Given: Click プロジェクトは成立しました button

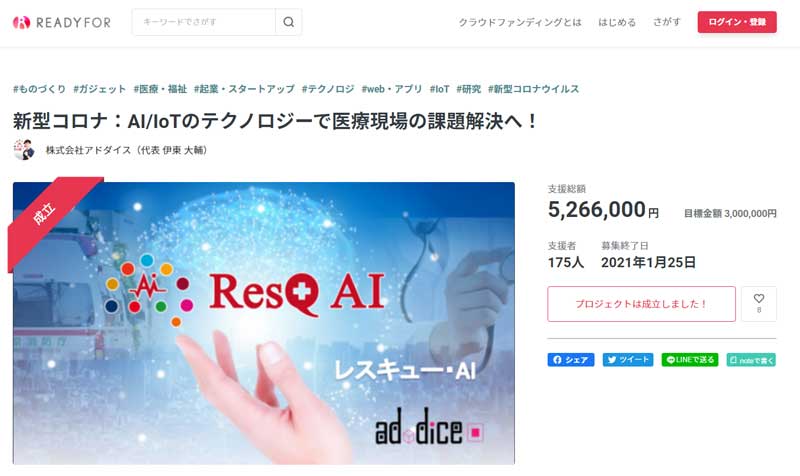Looking at the screenshot, I should (x=641, y=304).
